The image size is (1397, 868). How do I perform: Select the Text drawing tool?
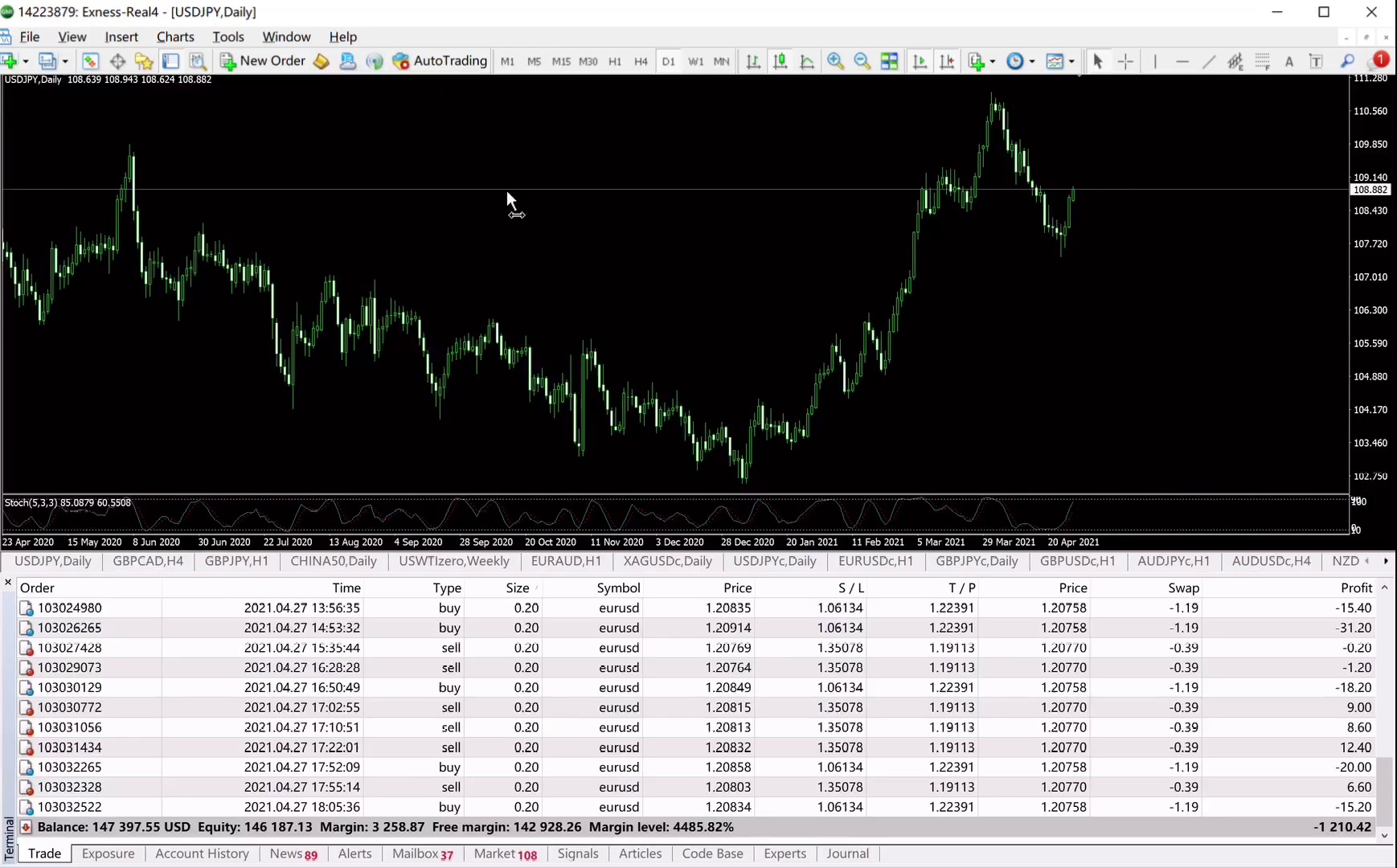1289,61
